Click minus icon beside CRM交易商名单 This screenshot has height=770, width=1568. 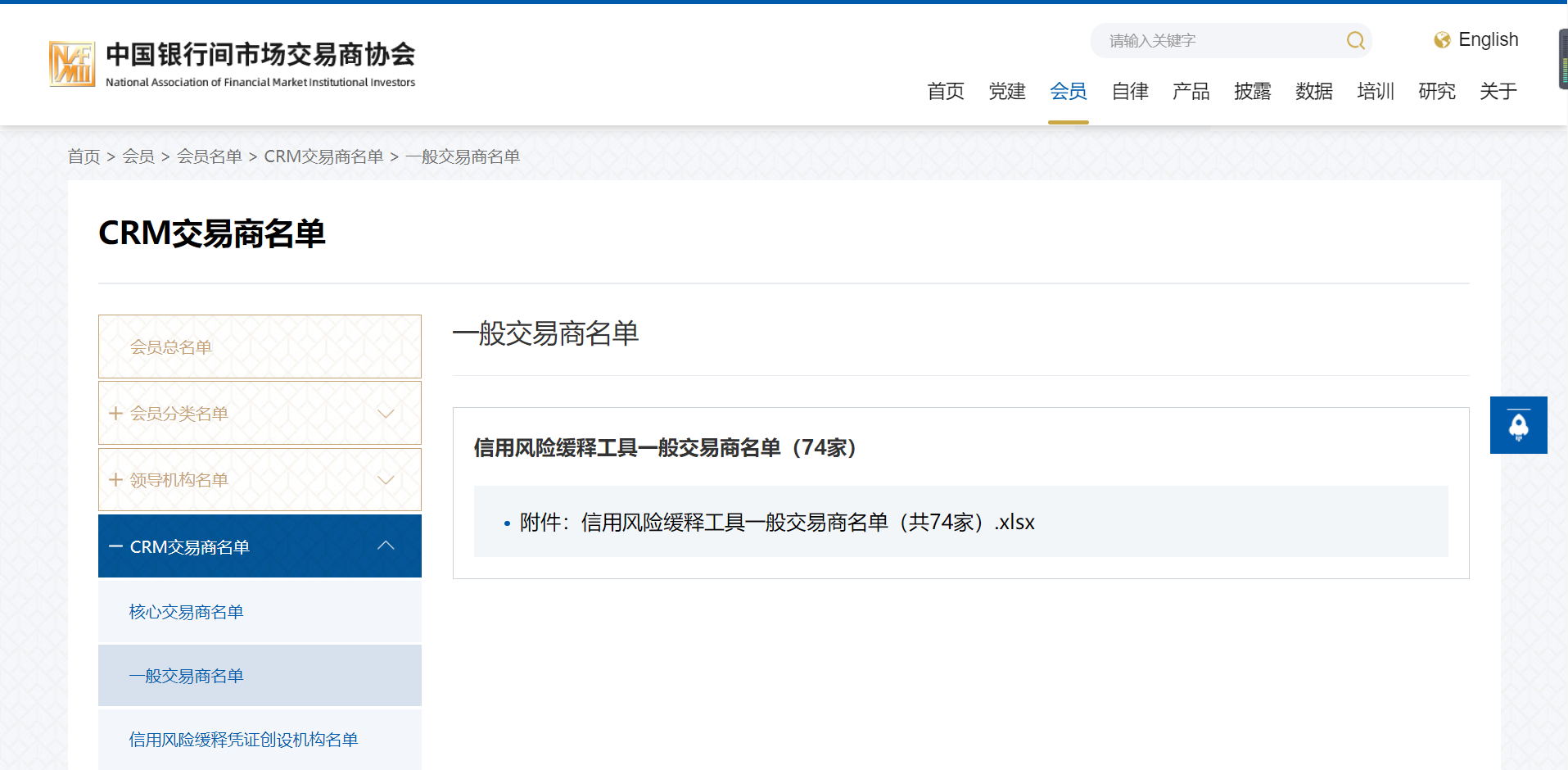115,546
